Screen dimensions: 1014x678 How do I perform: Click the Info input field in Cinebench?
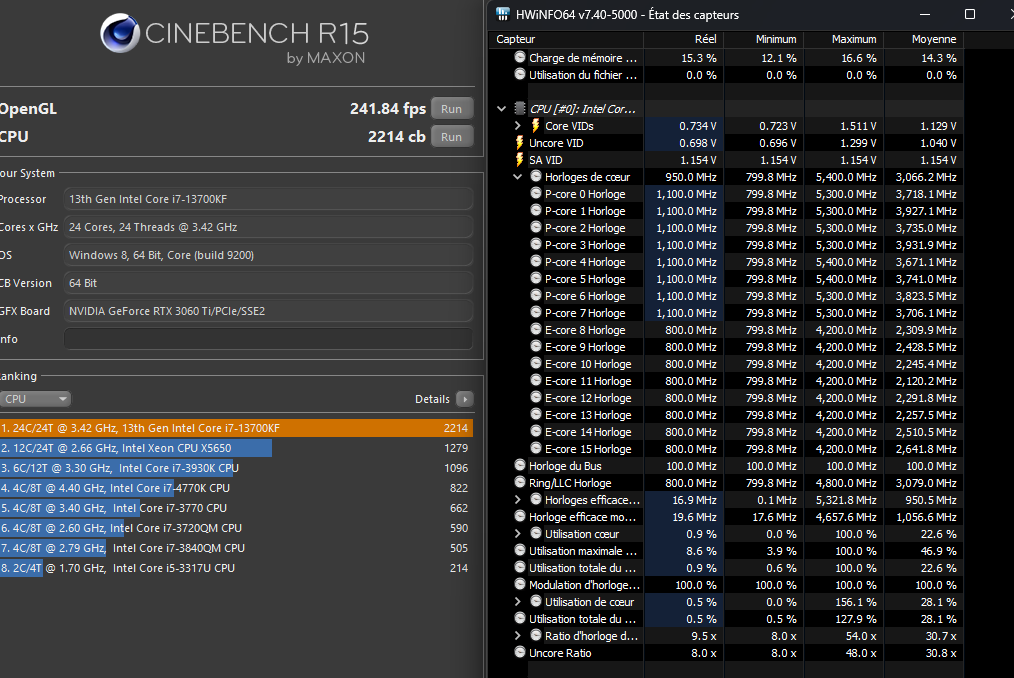pos(268,339)
